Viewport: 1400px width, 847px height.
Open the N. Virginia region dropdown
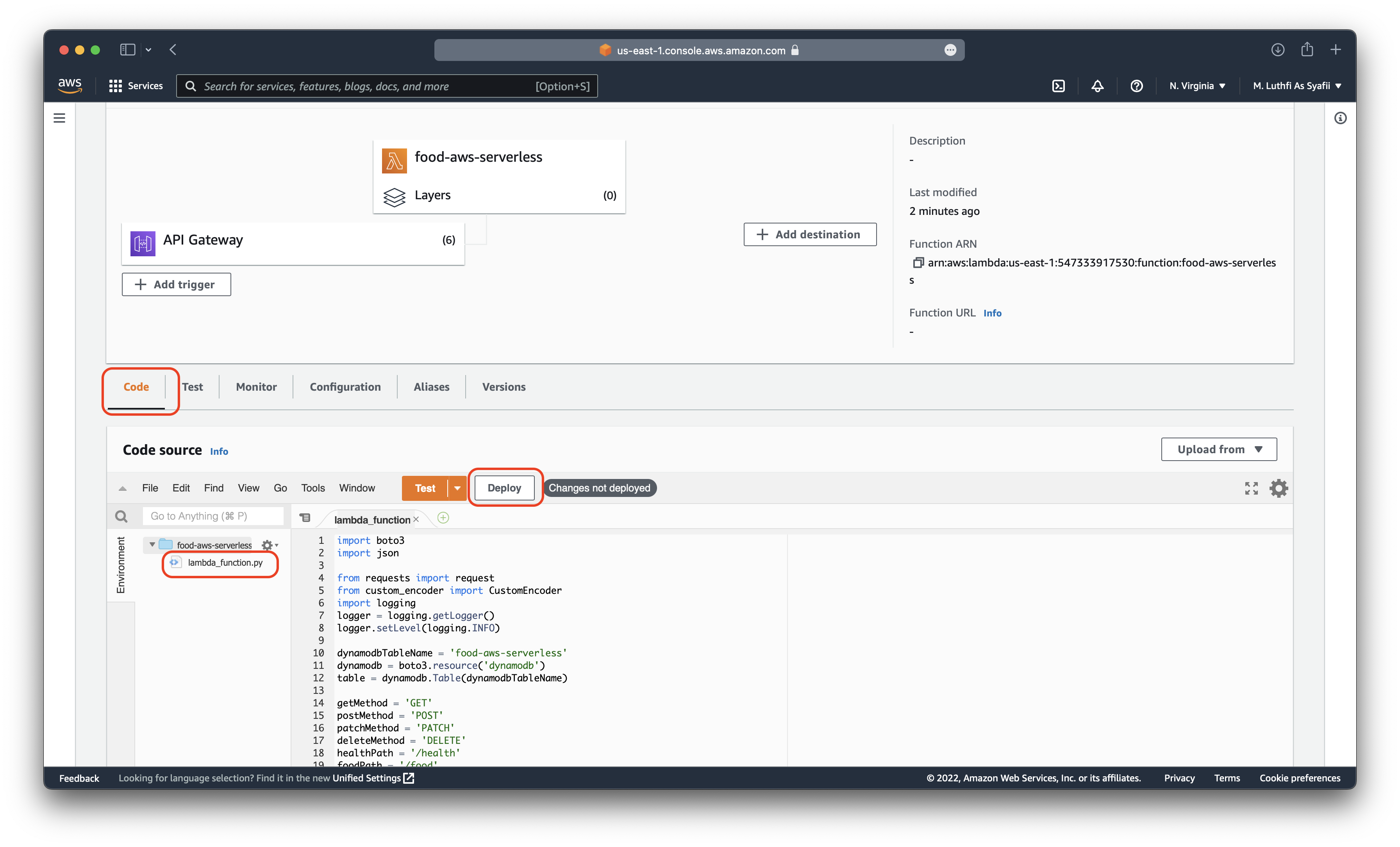1197,86
